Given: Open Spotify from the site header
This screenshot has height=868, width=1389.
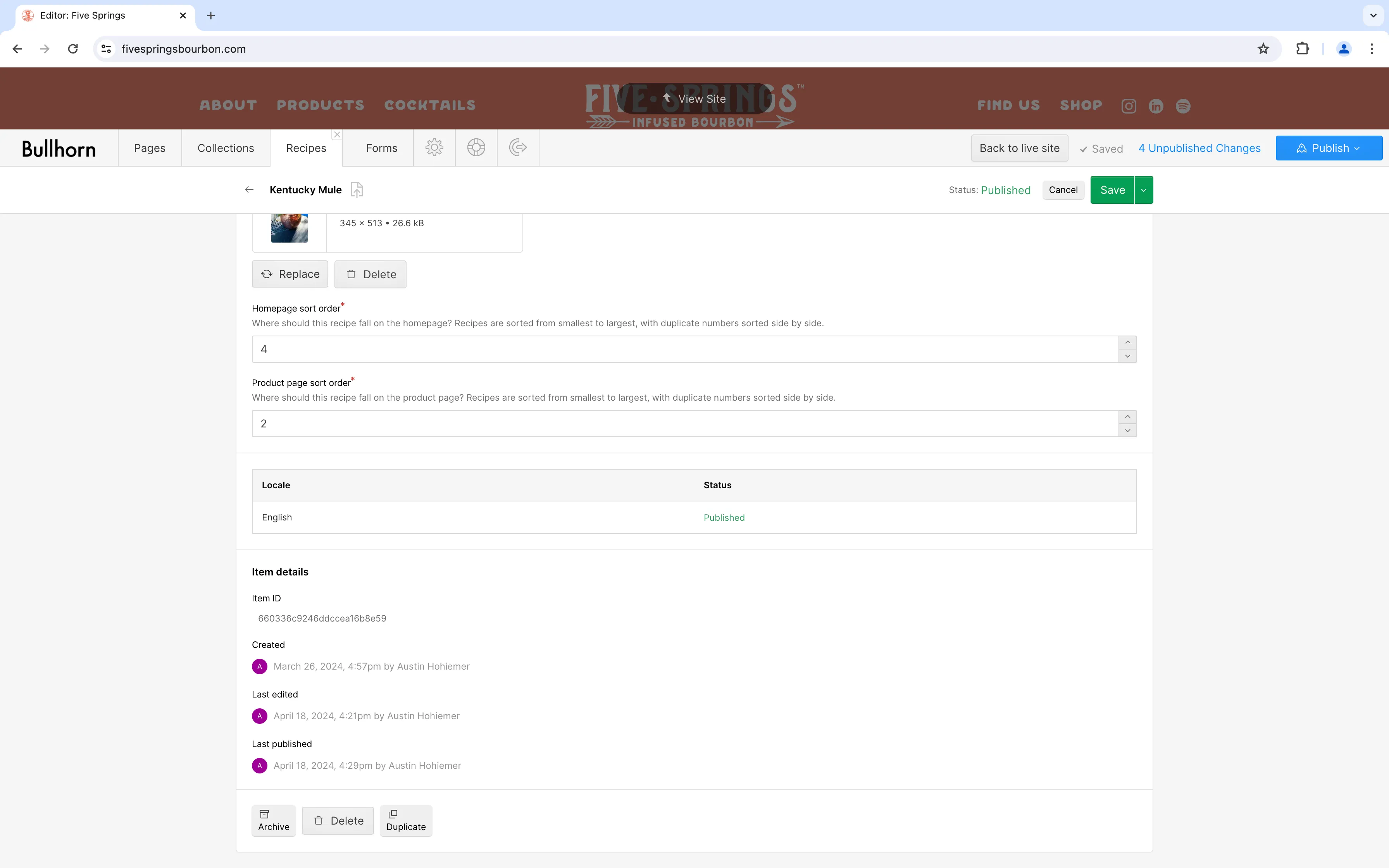Looking at the screenshot, I should [x=1183, y=106].
